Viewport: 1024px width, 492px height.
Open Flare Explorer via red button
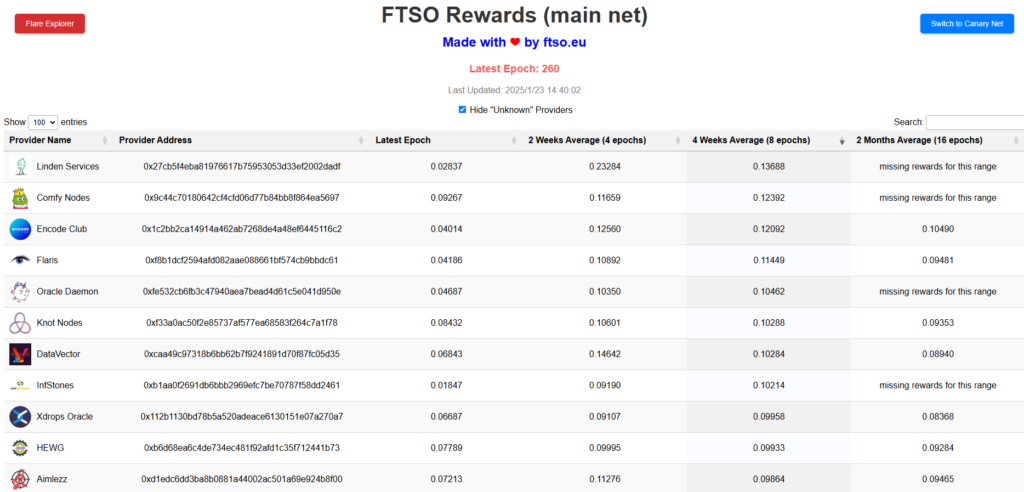pyautogui.click(x=50, y=24)
